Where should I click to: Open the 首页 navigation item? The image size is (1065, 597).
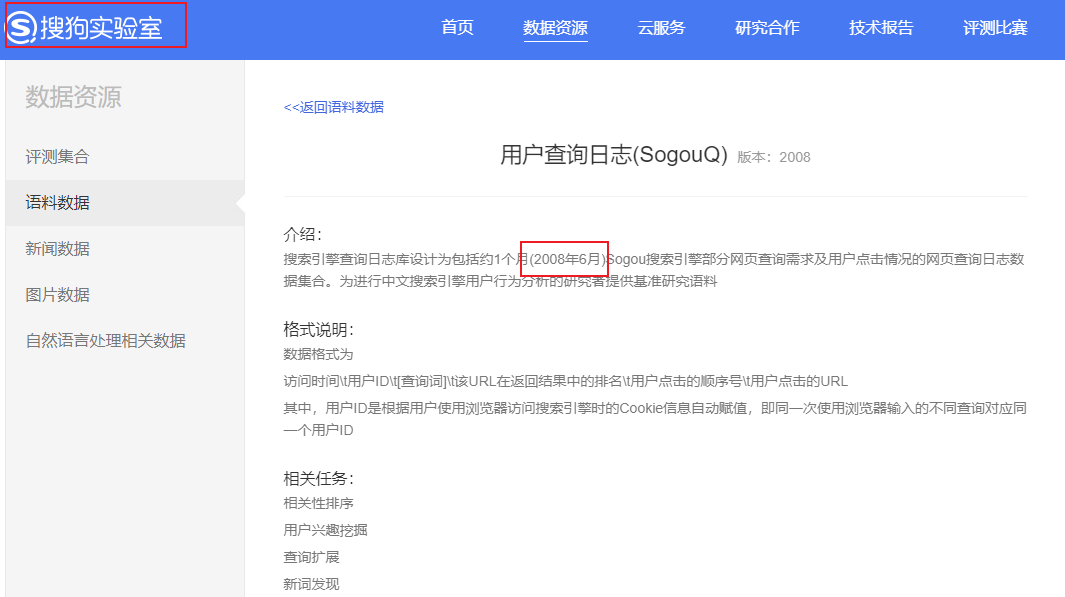(457, 28)
